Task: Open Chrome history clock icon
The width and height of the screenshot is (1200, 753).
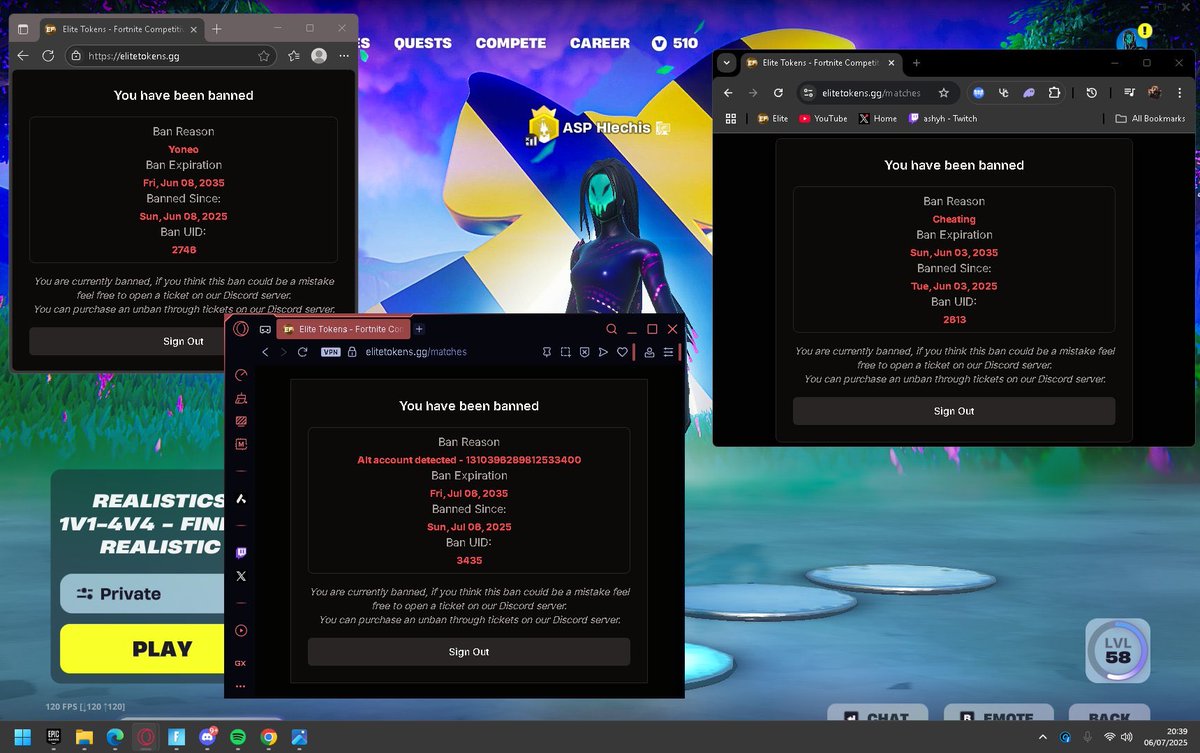Action: [x=1092, y=93]
